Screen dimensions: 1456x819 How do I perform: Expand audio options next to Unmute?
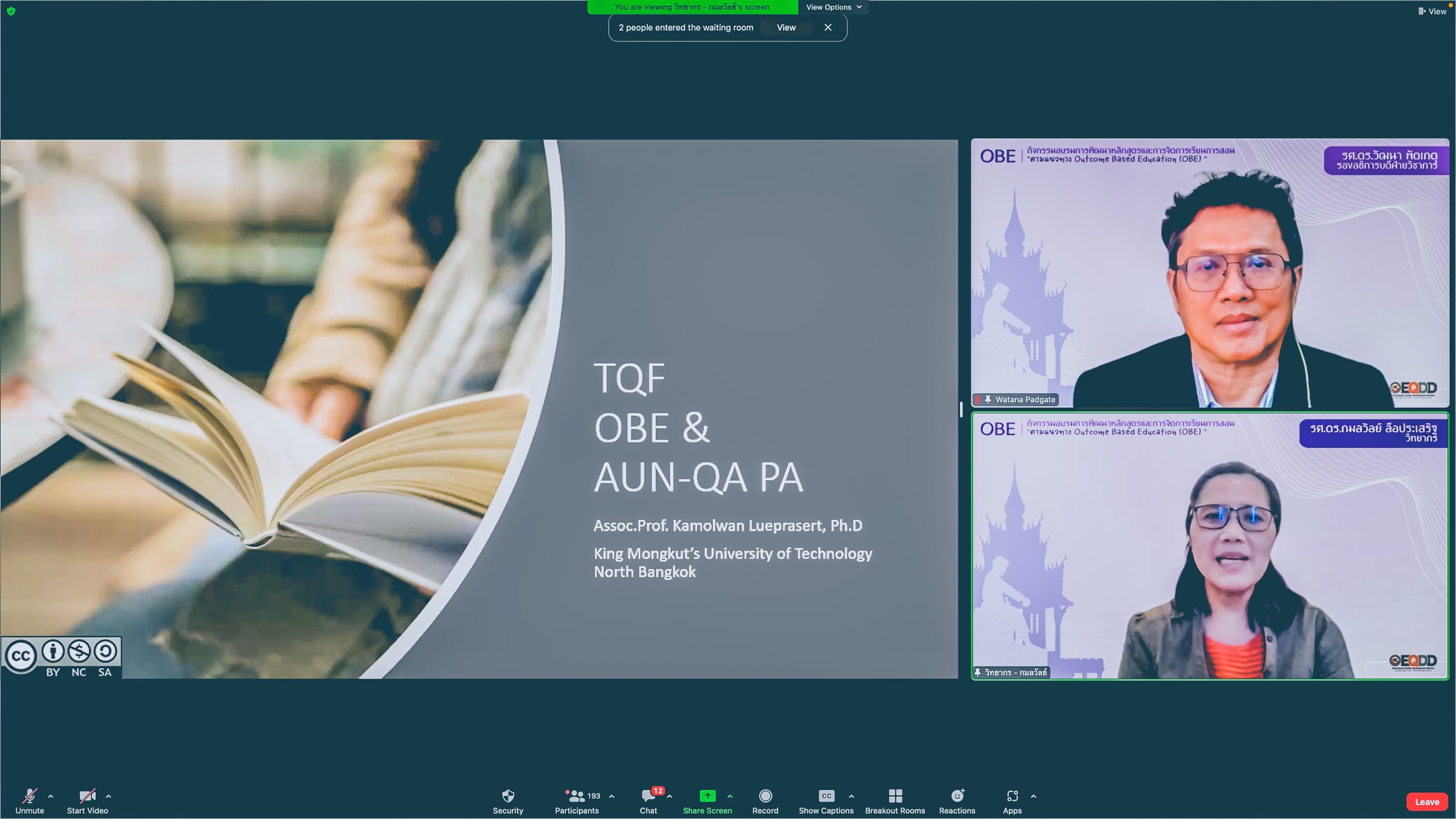click(51, 796)
